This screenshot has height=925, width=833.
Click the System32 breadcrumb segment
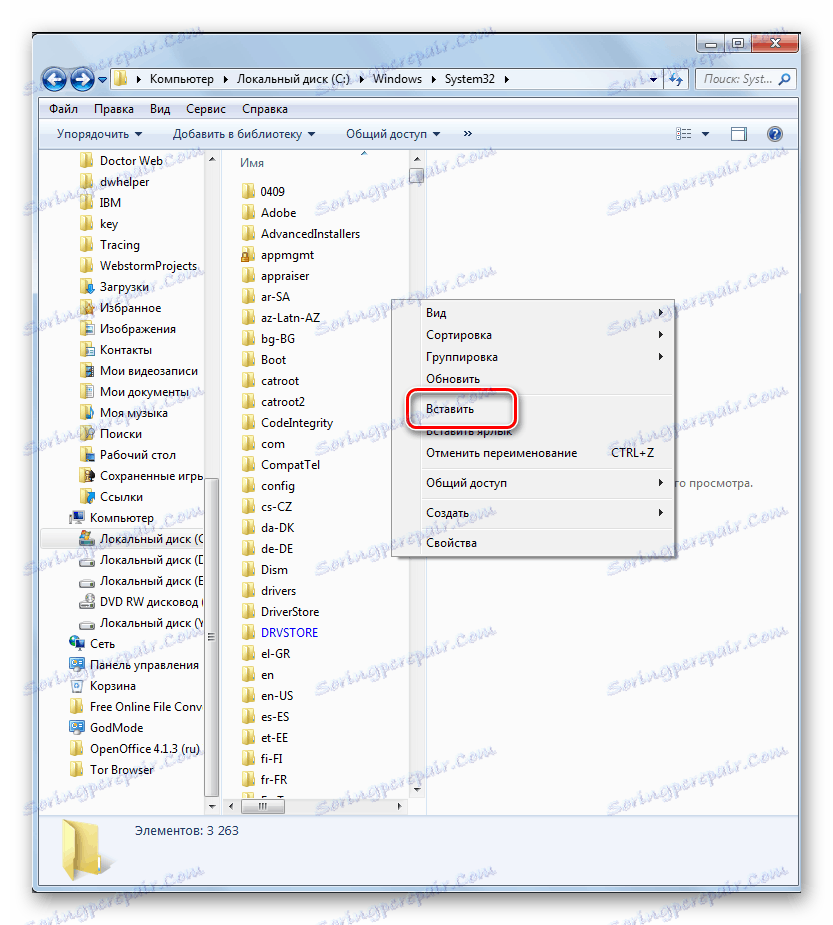point(470,79)
